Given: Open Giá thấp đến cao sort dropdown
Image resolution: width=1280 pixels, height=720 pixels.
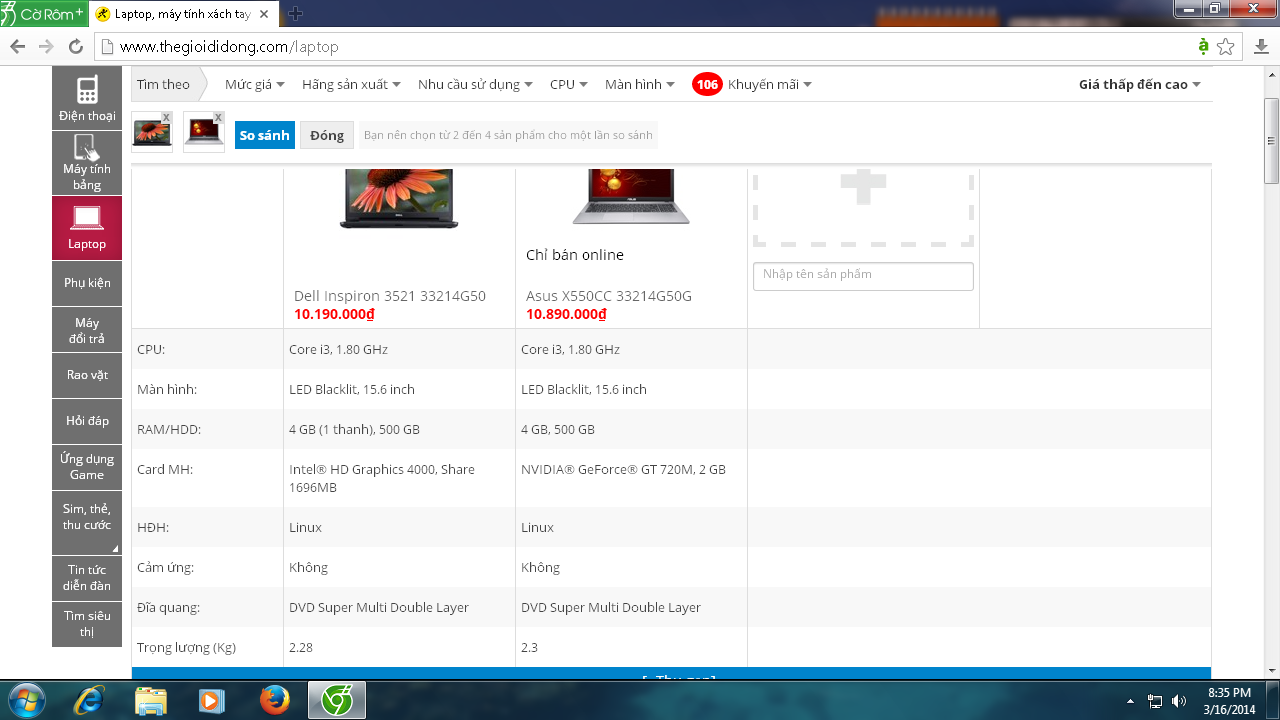Looking at the screenshot, I should [1139, 84].
